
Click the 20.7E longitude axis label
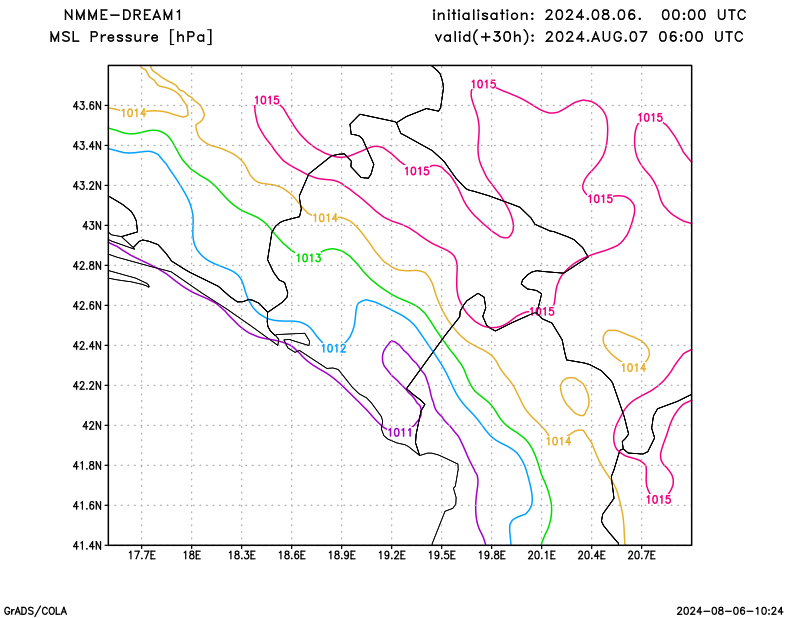(642, 555)
